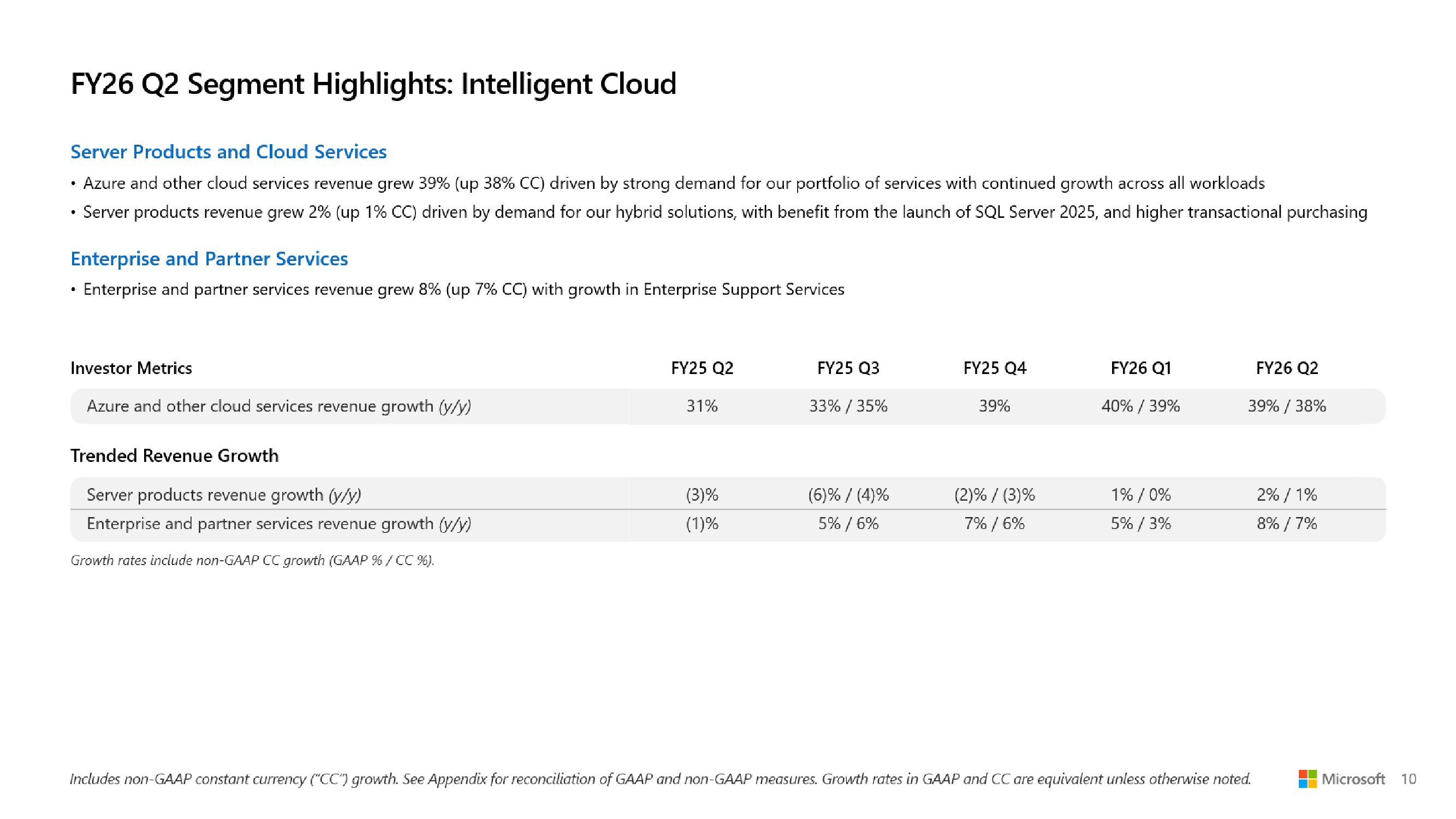Click the Azure growth row label
The image size is (1456, 819).
pos(278,406)
